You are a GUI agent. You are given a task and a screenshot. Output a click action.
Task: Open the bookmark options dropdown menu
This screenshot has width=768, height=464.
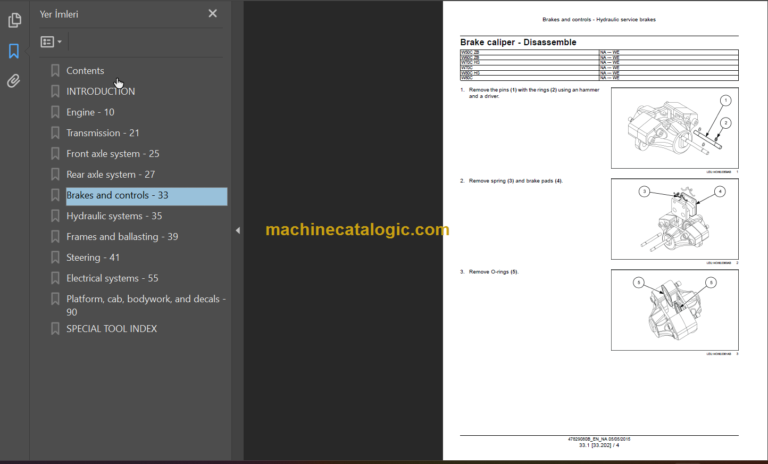point(51,42)
